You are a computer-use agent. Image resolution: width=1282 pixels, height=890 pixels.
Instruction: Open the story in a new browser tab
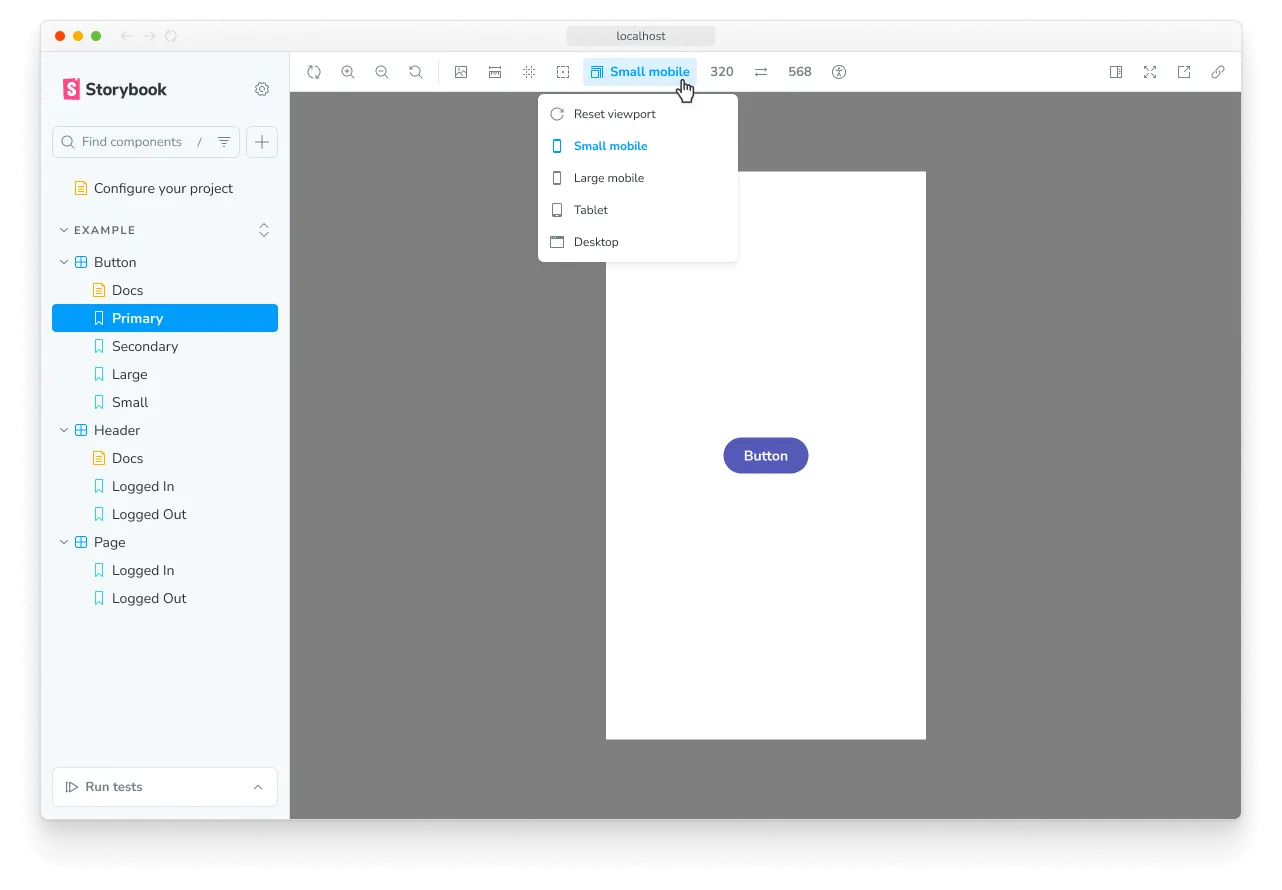tap(1184, 71)
